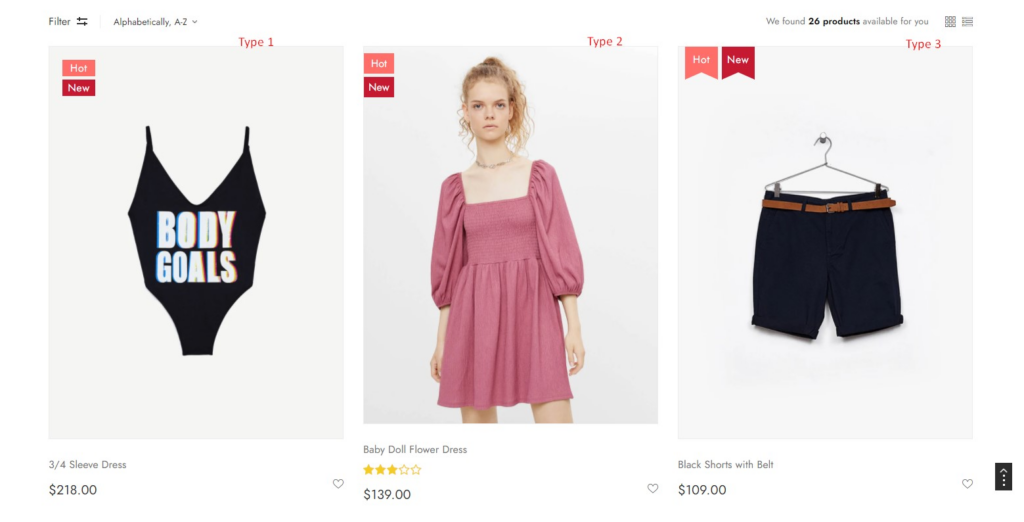The image size is (1024, 522).
Task: Add Black Shorts with Belt to wishlist
Action: [x=967, y=483]
